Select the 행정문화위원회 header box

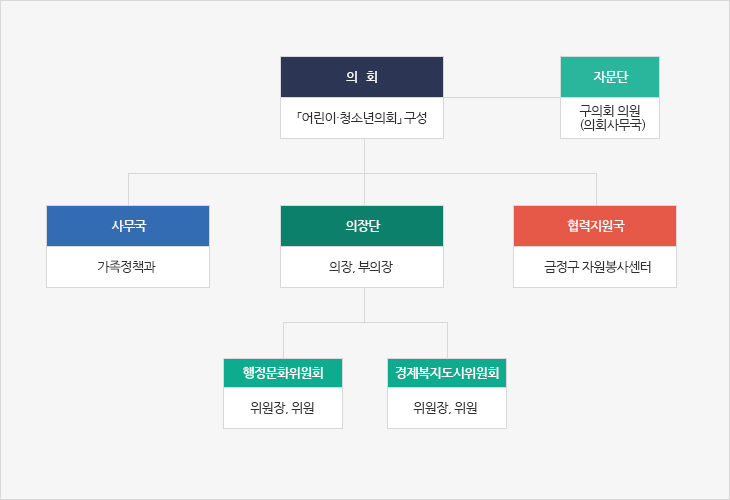[x=283, y=372]
